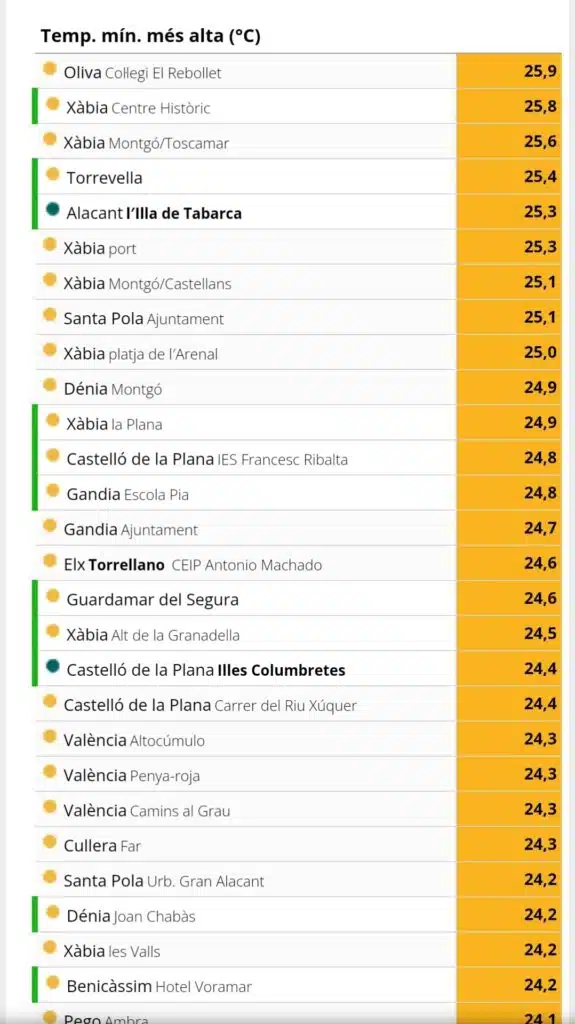Click the yellow dot next to Torrevella

pyautogui.click(x=53, y=175)
